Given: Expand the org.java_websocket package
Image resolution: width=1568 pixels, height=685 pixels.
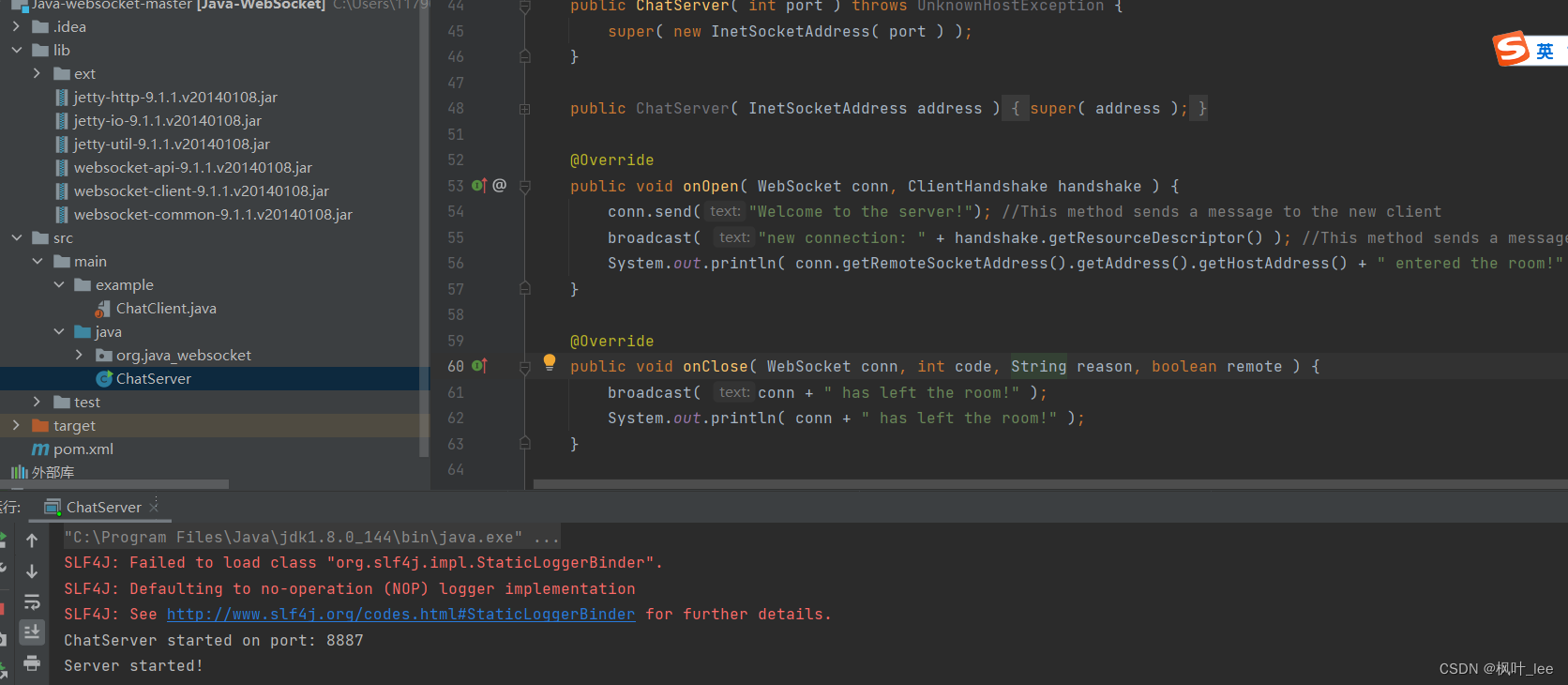Looking at the screenshot, I should [x=79, y=355].
